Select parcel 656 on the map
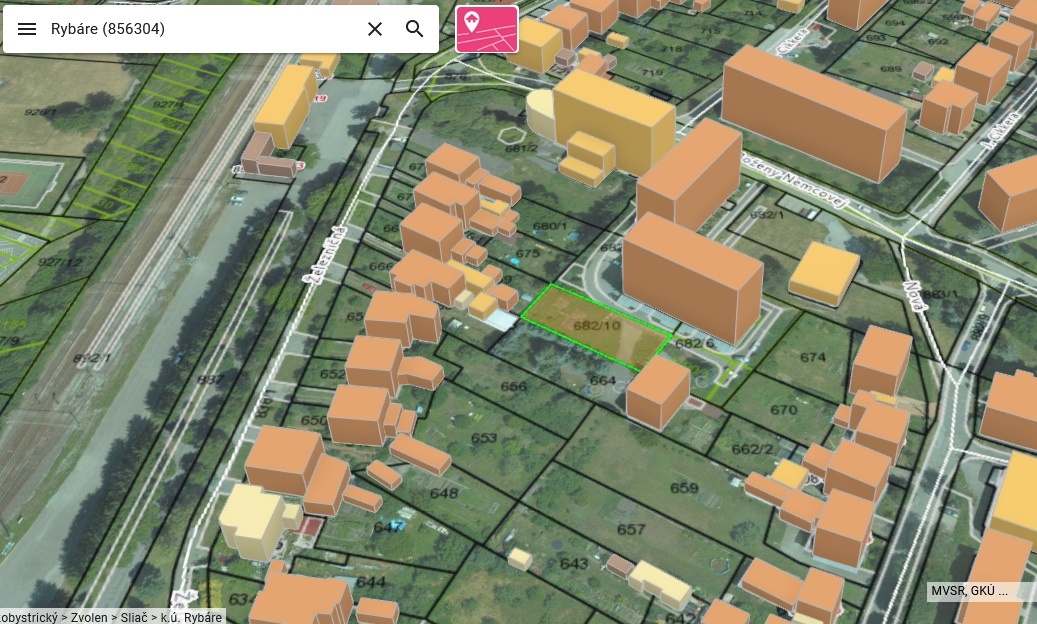Screen dimensions: 1037x624 click(513, 387)
